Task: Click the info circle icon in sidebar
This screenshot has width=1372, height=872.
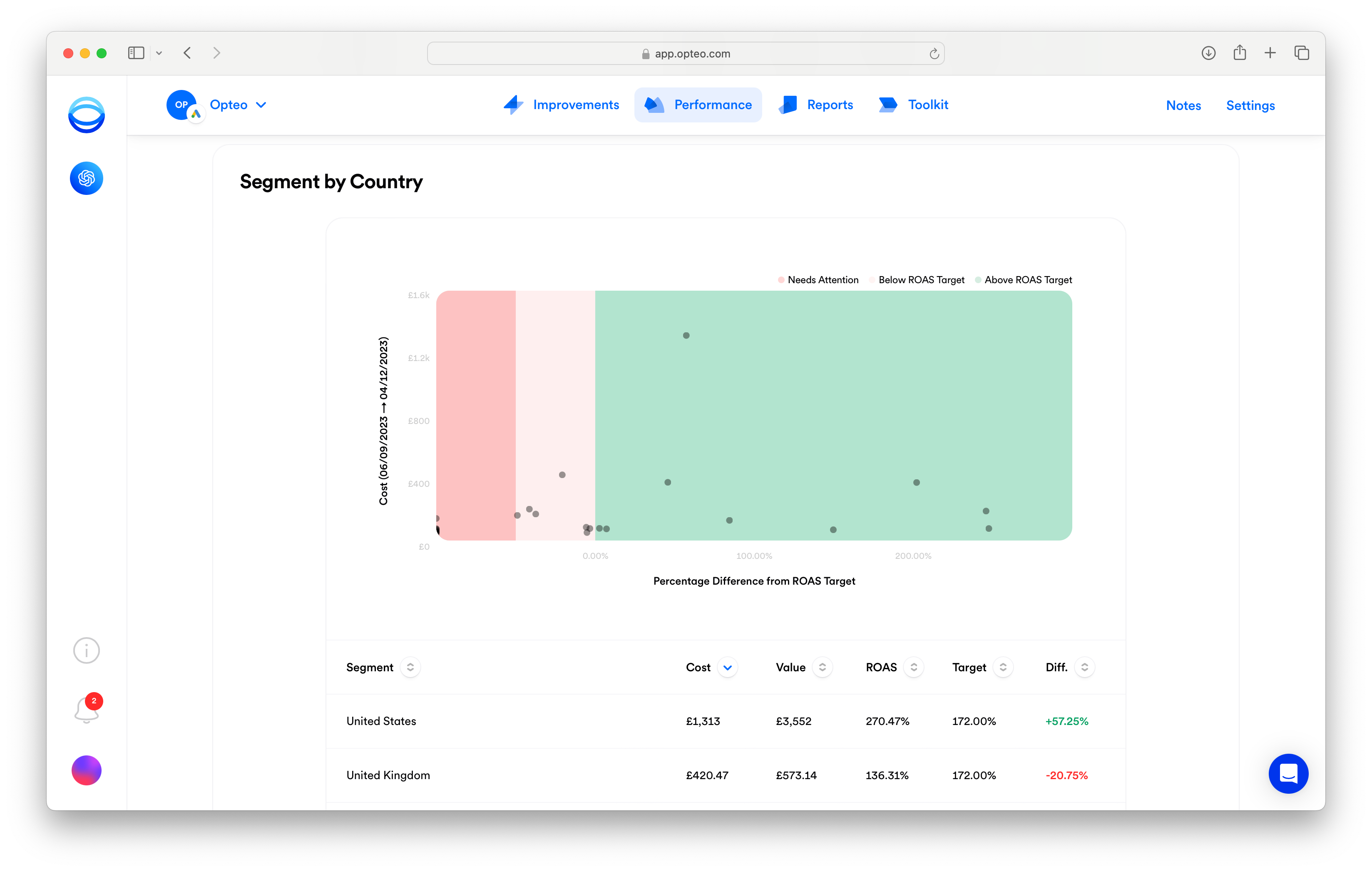Action: pyautogui.click(x=87, y=650)
